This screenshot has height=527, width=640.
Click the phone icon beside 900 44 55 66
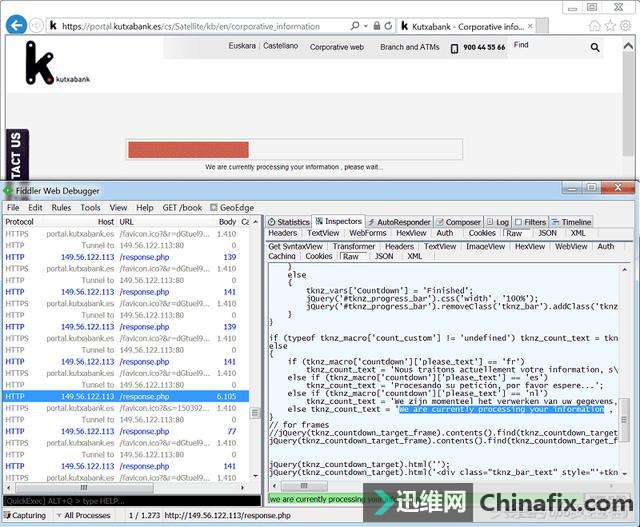(454, 48)
